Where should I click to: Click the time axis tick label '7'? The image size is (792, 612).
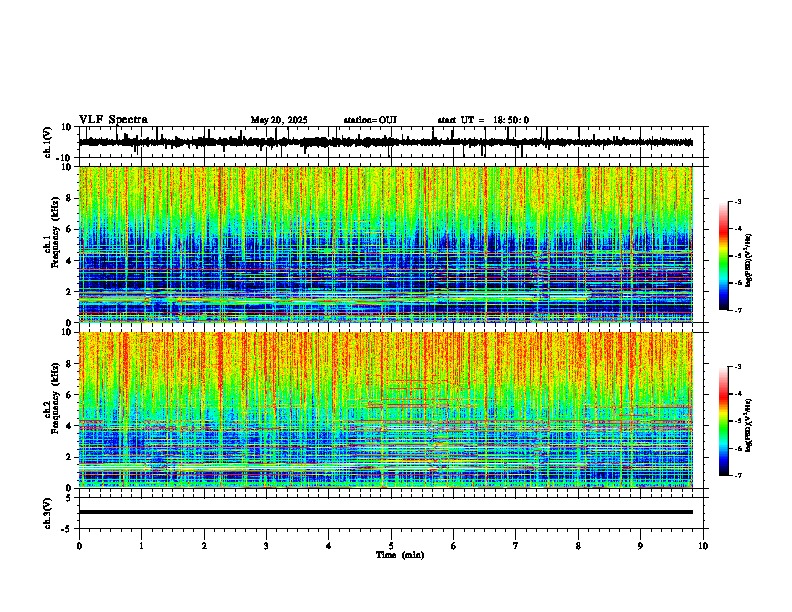coord(516,546)
